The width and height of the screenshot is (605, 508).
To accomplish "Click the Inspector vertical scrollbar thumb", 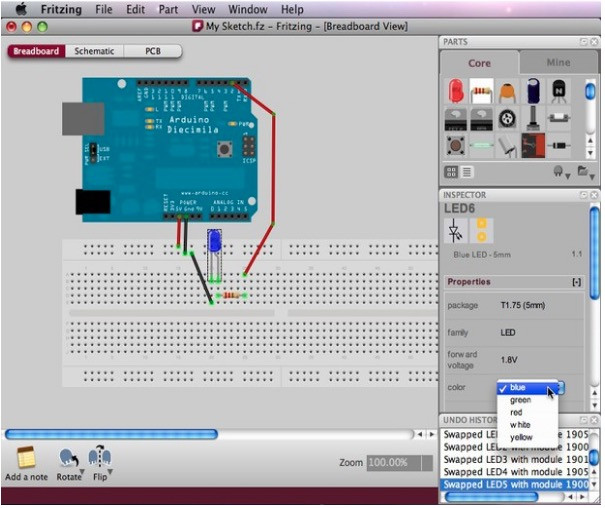I will pyautogui.click(x=595, y=253).
